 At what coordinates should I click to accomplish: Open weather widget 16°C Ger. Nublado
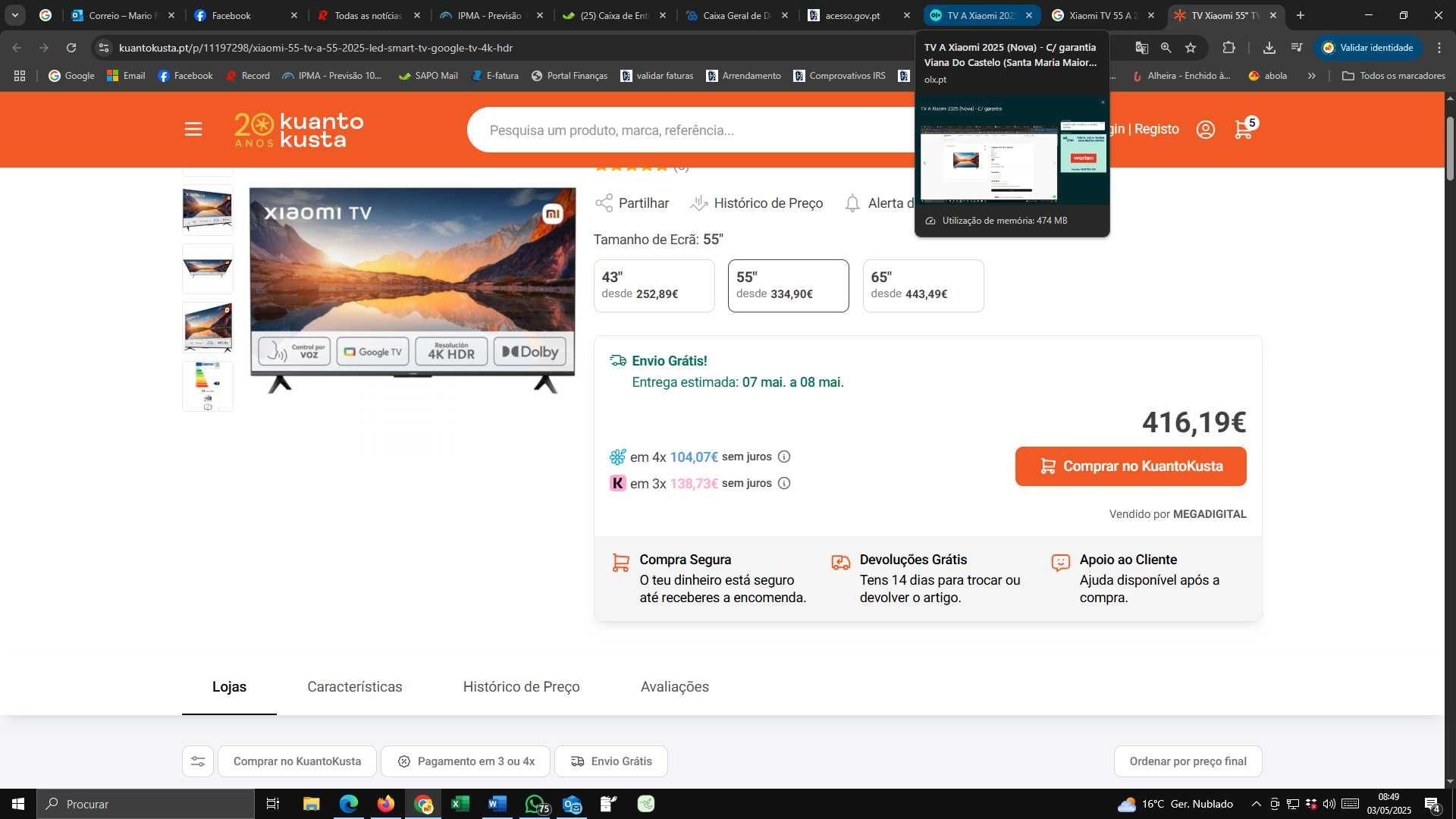tap(1175, 804)
